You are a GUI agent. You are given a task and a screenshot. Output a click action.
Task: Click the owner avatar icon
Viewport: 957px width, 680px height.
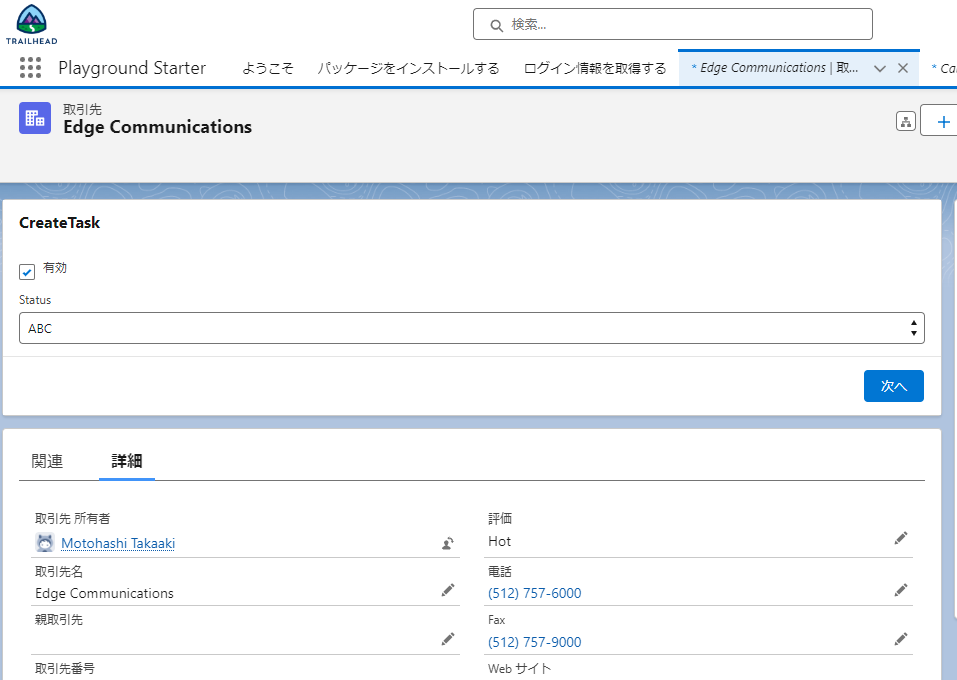(x=45, y=543)
